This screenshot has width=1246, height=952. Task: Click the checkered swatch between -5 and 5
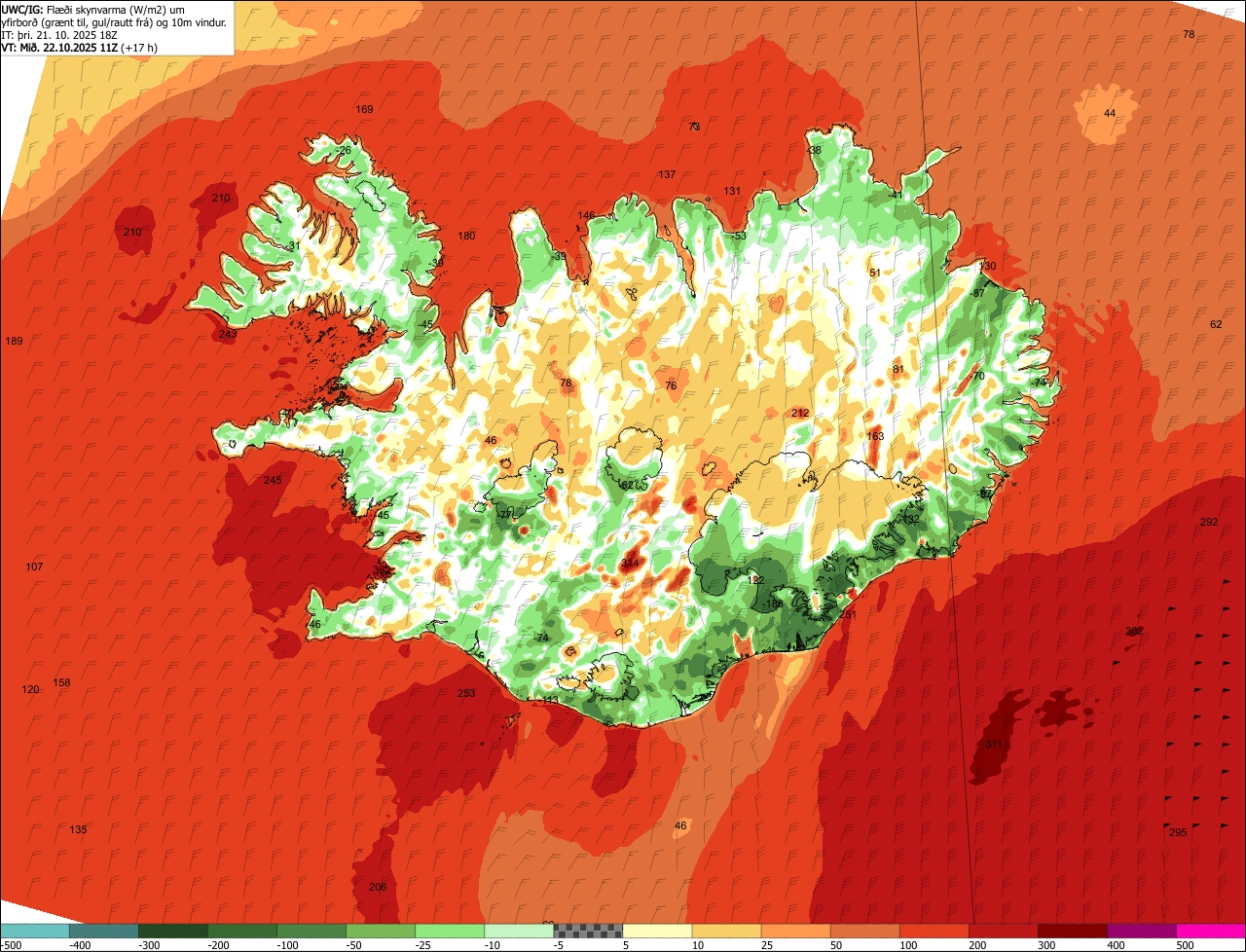coord(588,931)
